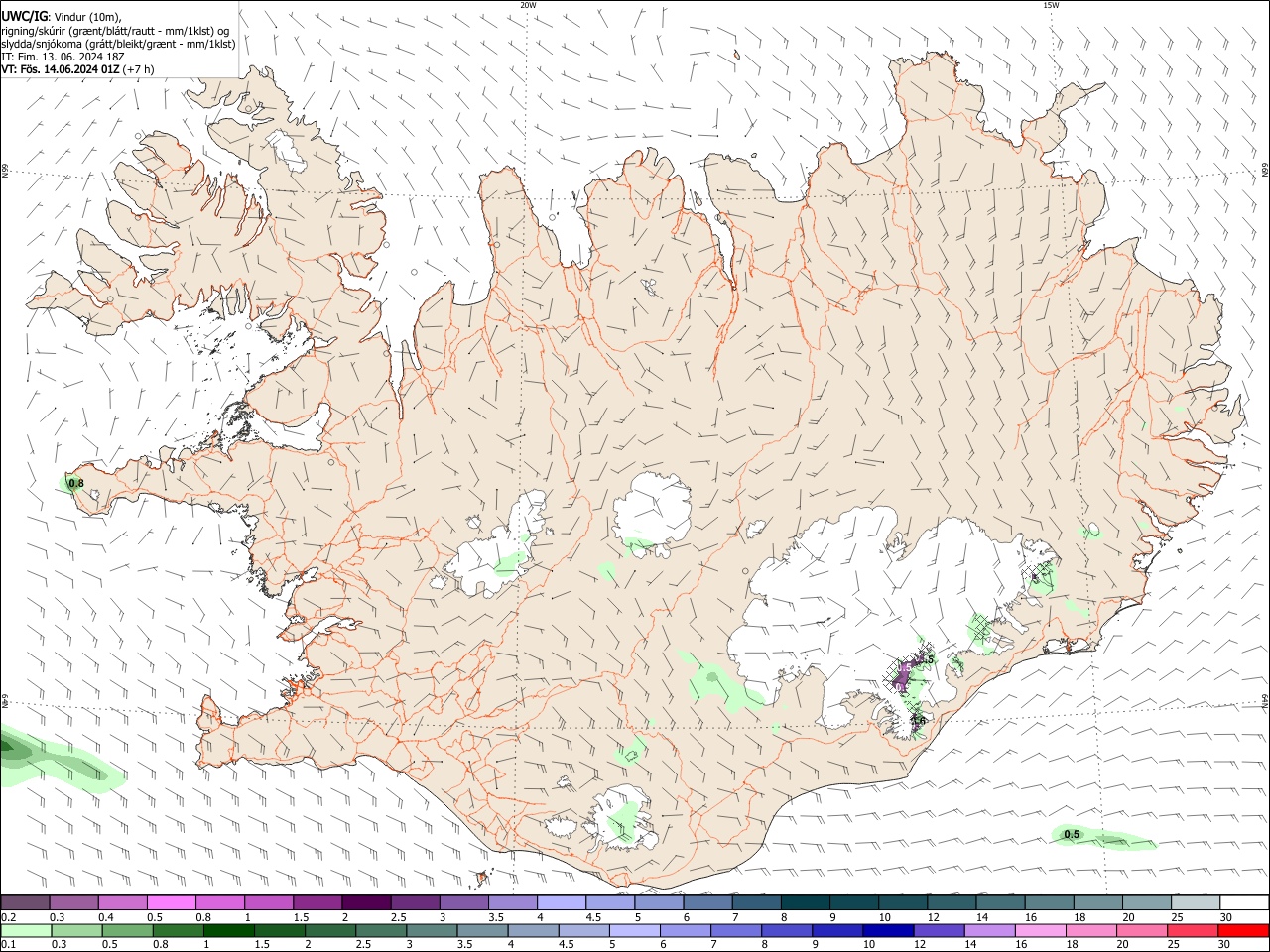The image size is (1270, 952).
Task: Click the 'slydda/snjókoma' legend description line
Action: tap(119, 44)
